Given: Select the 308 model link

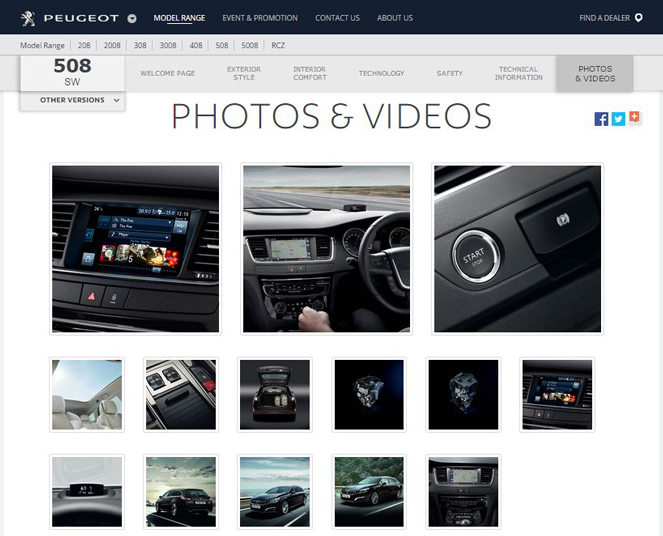Looking at the screenshot, I should pos(140,45).
